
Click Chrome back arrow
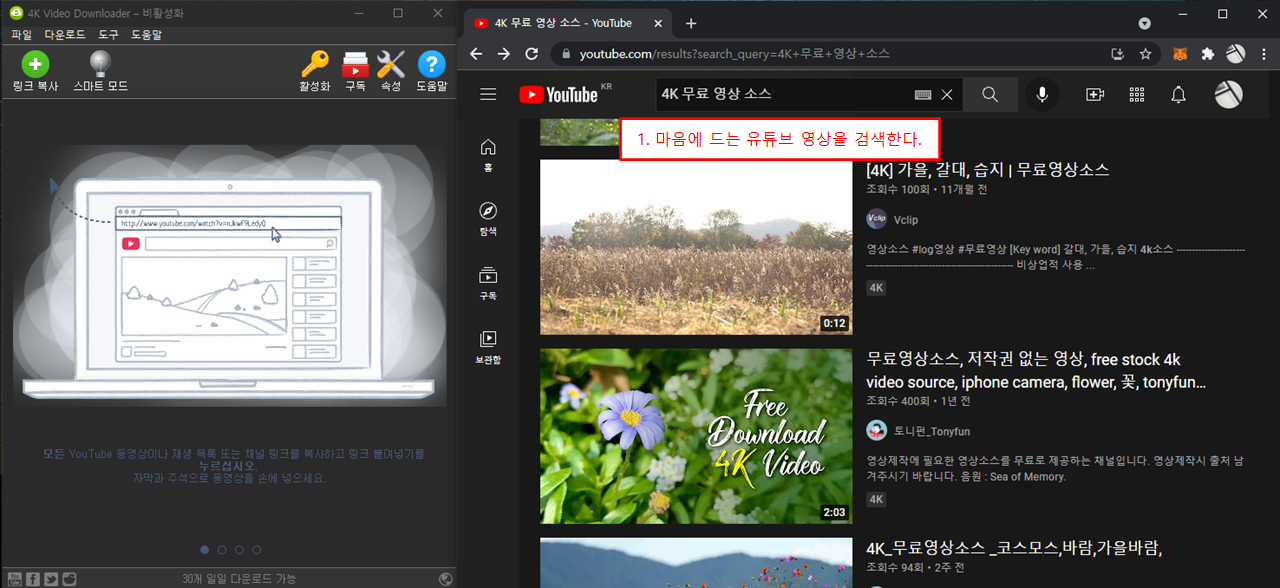coord(476,54)
